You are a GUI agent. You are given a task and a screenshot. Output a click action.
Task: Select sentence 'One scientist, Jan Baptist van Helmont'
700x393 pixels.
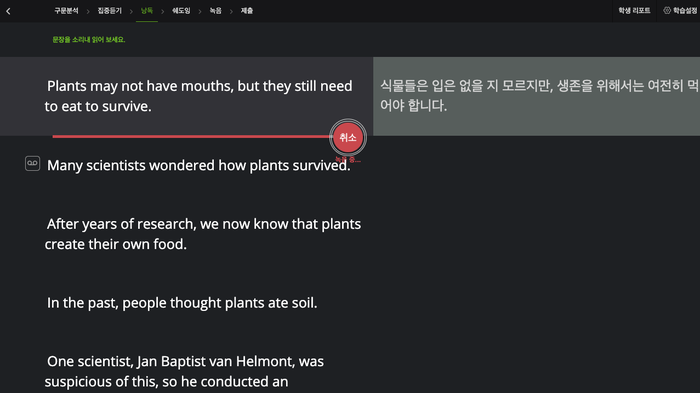point(184,371)
